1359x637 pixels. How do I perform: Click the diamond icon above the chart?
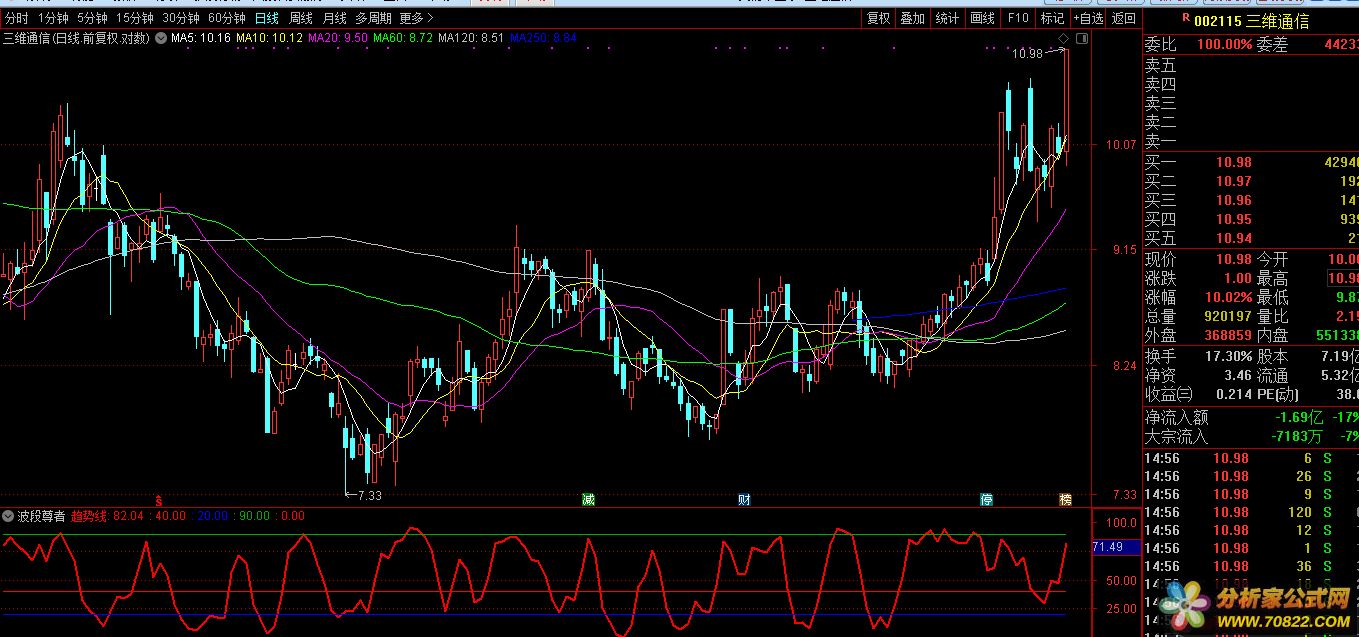pos(1063,39)
